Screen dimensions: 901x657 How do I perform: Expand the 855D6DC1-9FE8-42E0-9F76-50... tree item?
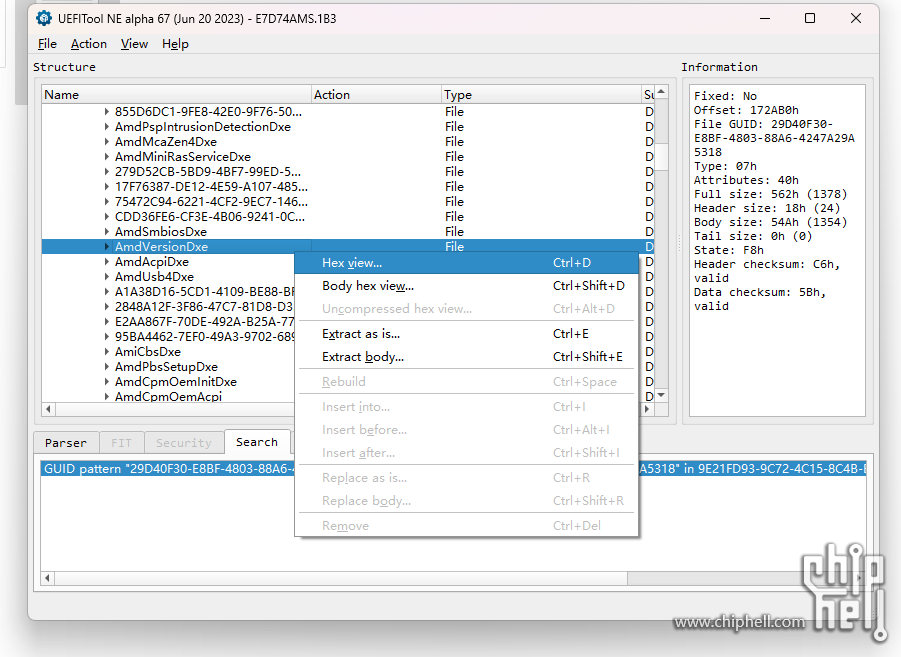tap(106, 112)
